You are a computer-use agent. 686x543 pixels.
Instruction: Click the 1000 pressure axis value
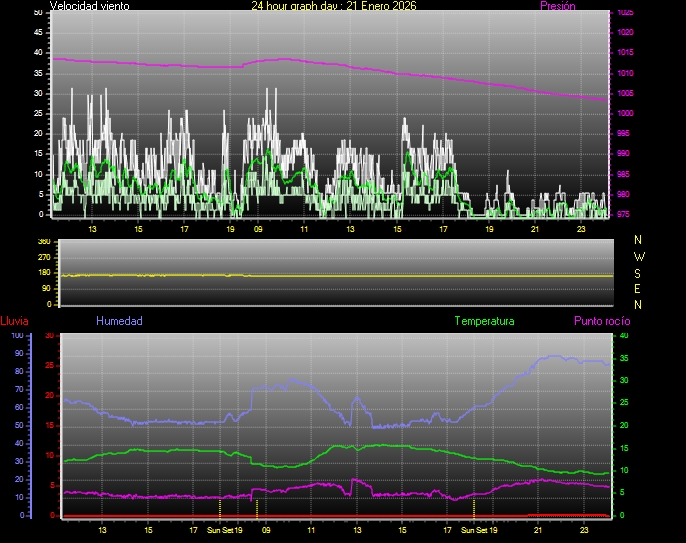point(625,114)
